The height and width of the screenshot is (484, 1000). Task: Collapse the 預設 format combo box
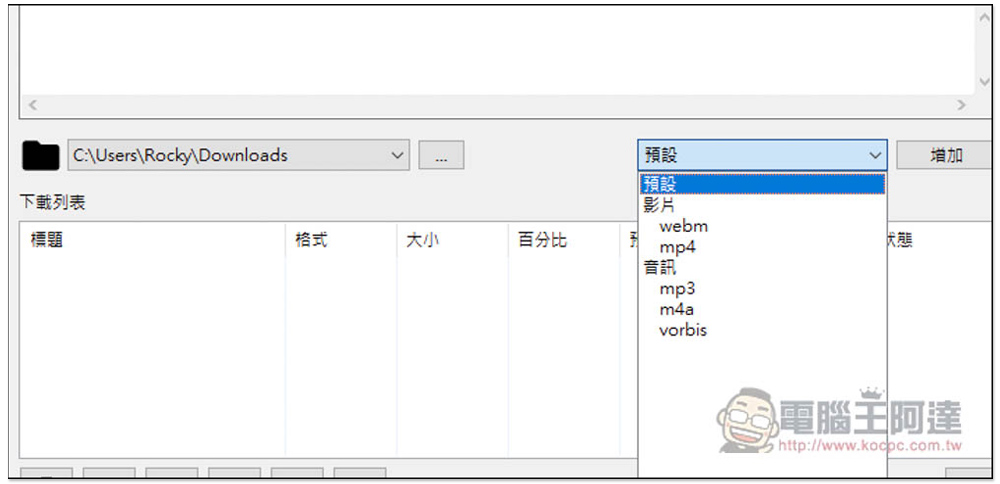pyautogui.click(x=762, y=155)
